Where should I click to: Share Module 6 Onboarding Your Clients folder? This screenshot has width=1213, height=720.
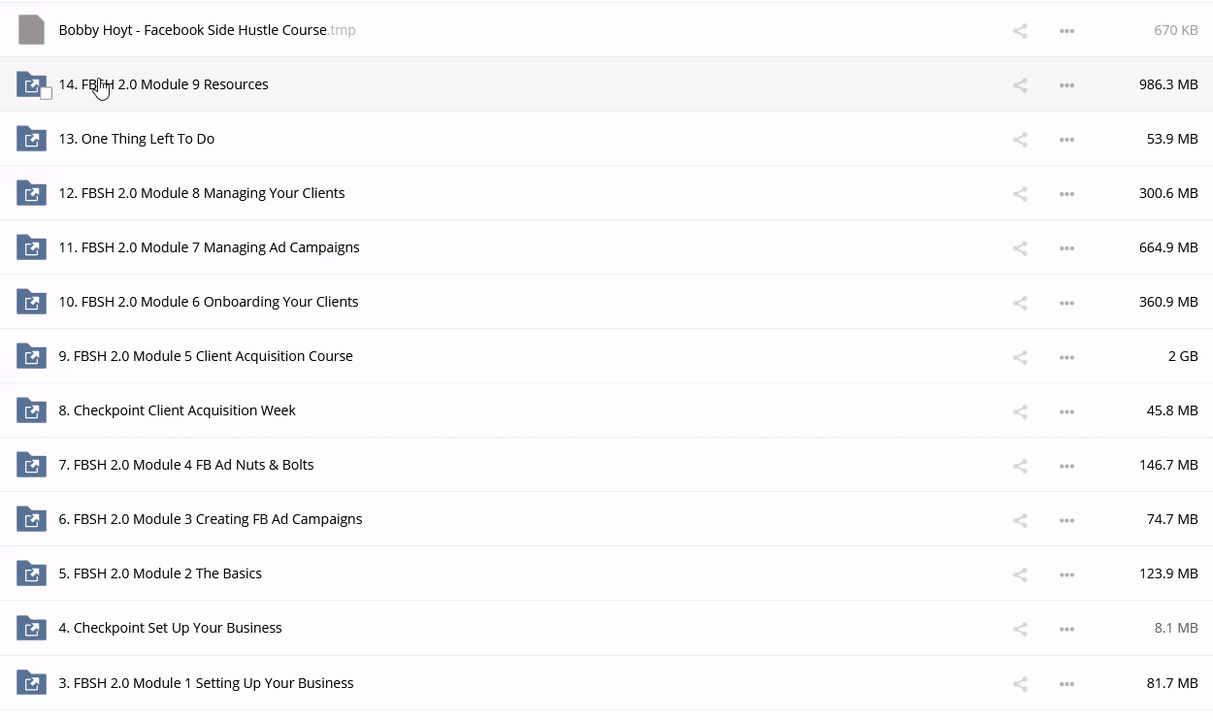1020,303
